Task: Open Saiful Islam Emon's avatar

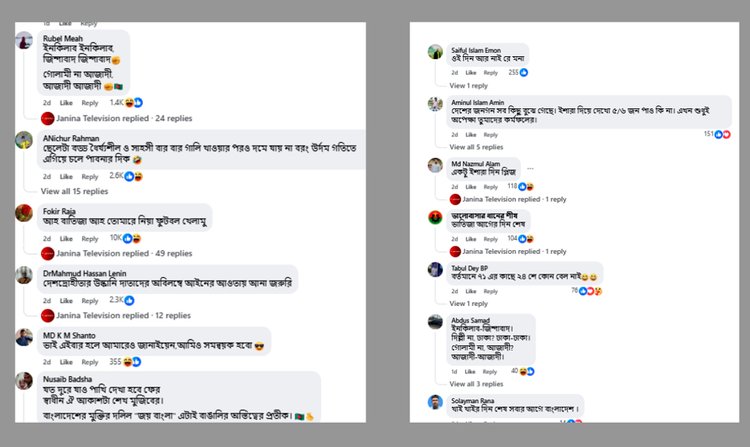Action: click(435, 51)
